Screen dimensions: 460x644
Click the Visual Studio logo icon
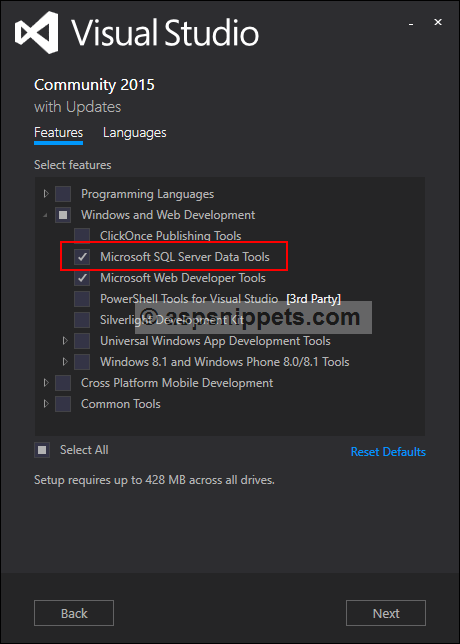point(36,32)
